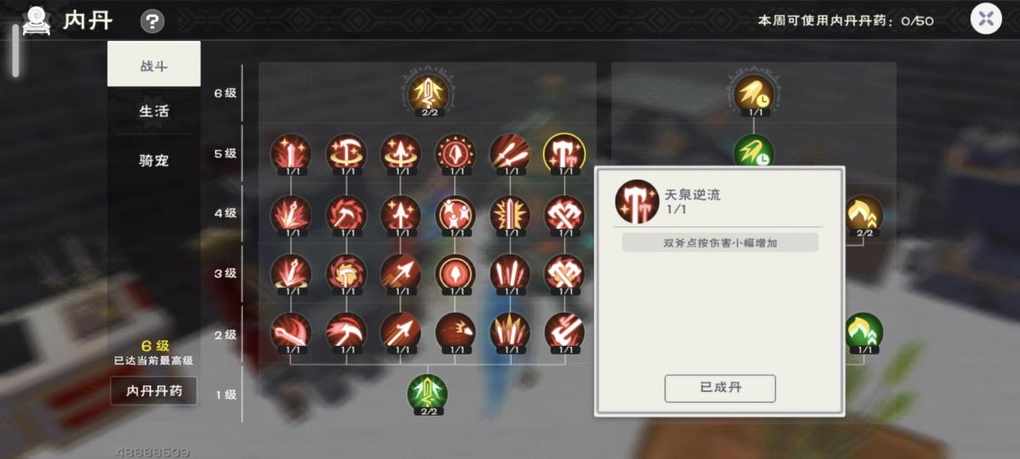Click the highlighted double-axe skill in level 5
This screenshot has width=1020, height=459.
tap(564, 154)
